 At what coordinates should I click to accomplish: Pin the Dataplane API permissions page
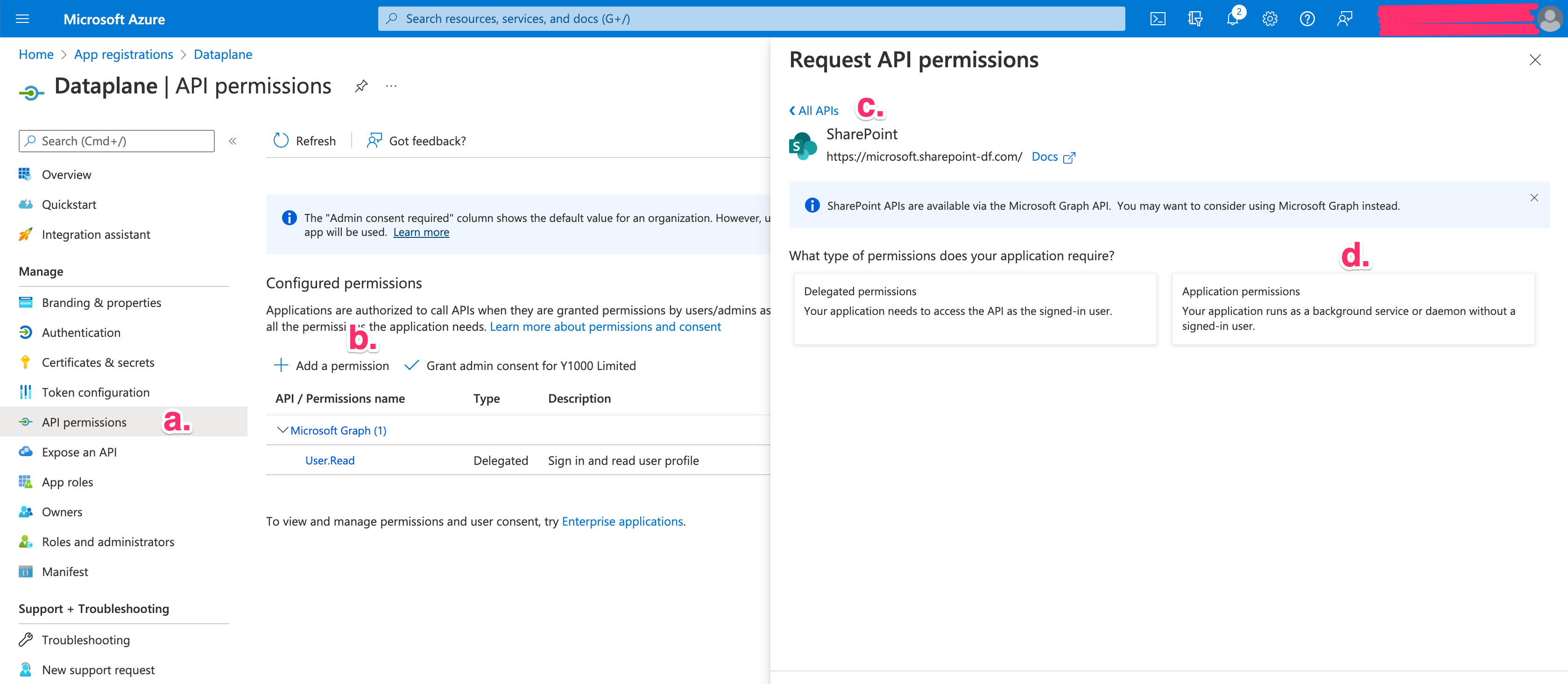pos(361,86)
